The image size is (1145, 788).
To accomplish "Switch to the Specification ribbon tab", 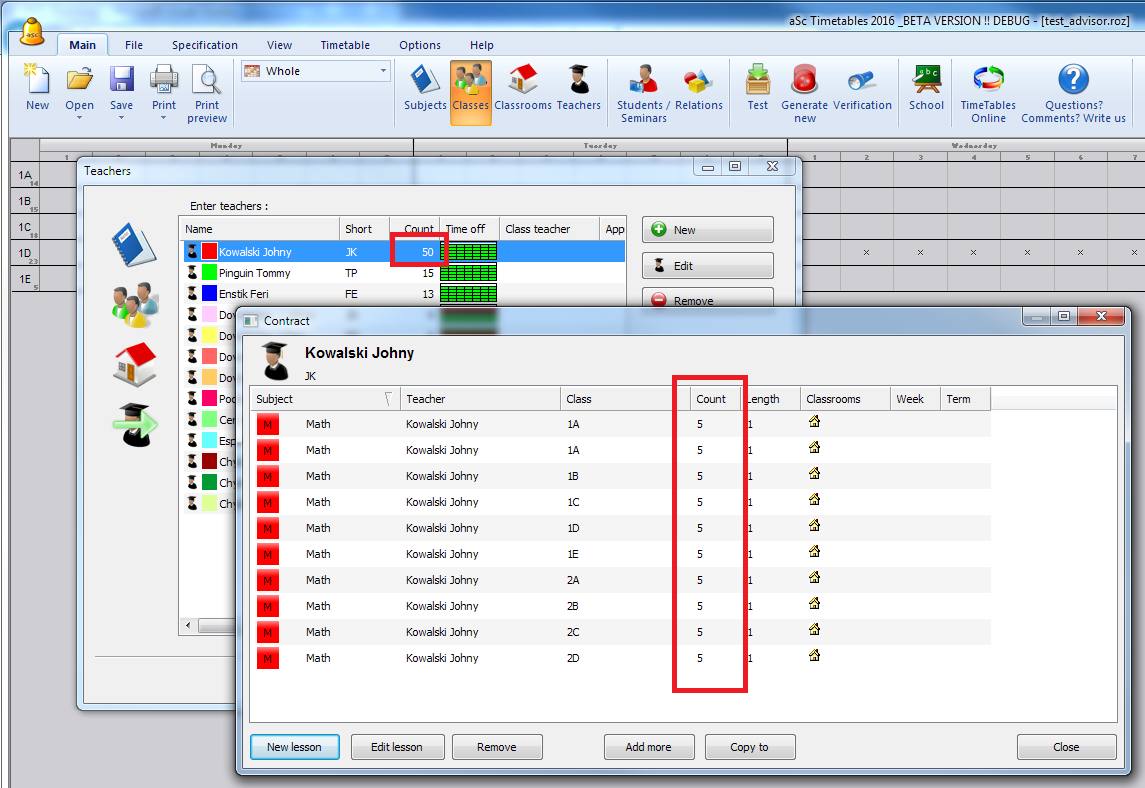I will click(x=204, y=45).
